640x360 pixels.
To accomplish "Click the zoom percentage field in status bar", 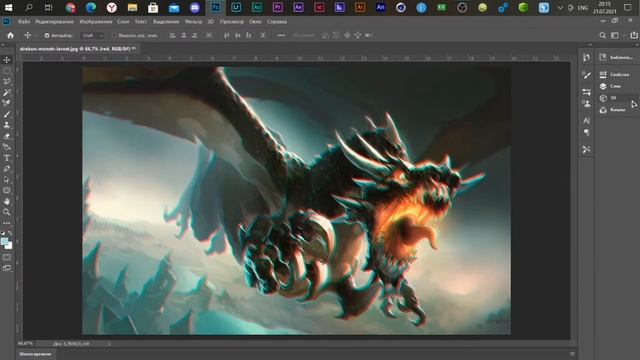I will [x=25, y=344].
